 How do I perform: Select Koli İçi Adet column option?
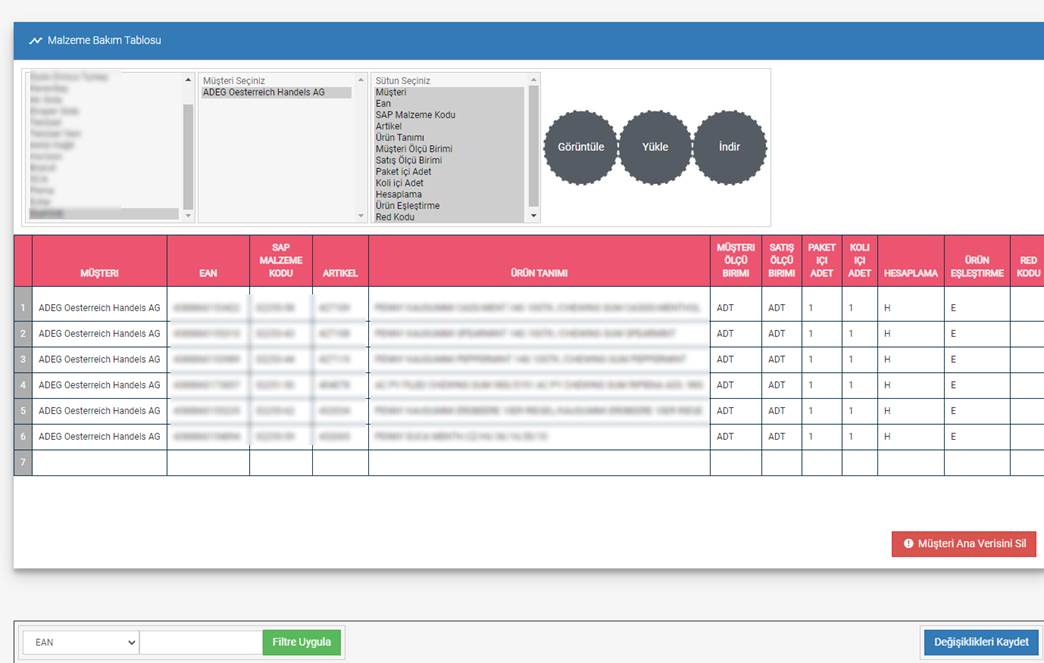[x=449, y=183]
